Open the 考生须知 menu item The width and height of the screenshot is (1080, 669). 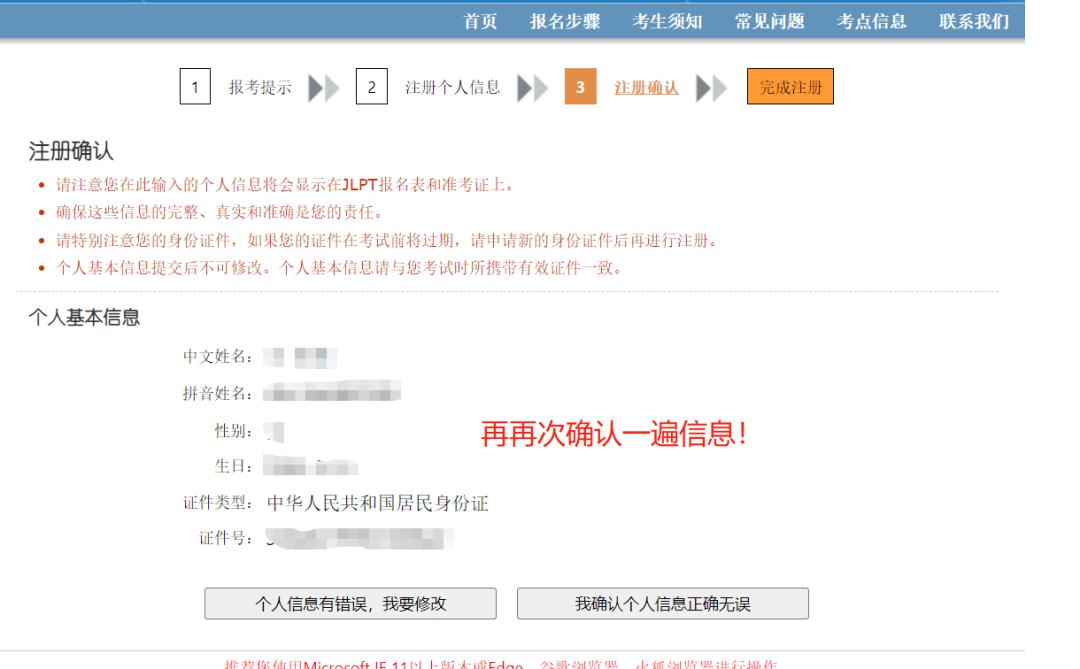click(x=667, y=21)
